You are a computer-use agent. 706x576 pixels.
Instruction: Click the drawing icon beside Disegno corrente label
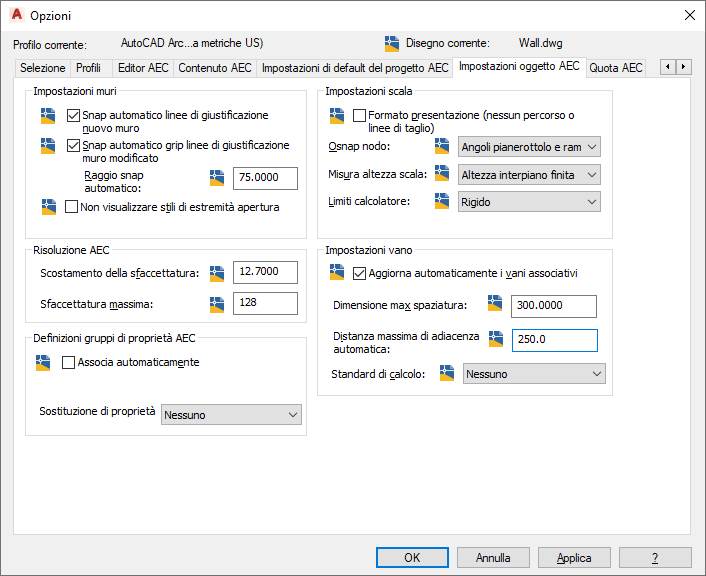(x=392, y=44)
